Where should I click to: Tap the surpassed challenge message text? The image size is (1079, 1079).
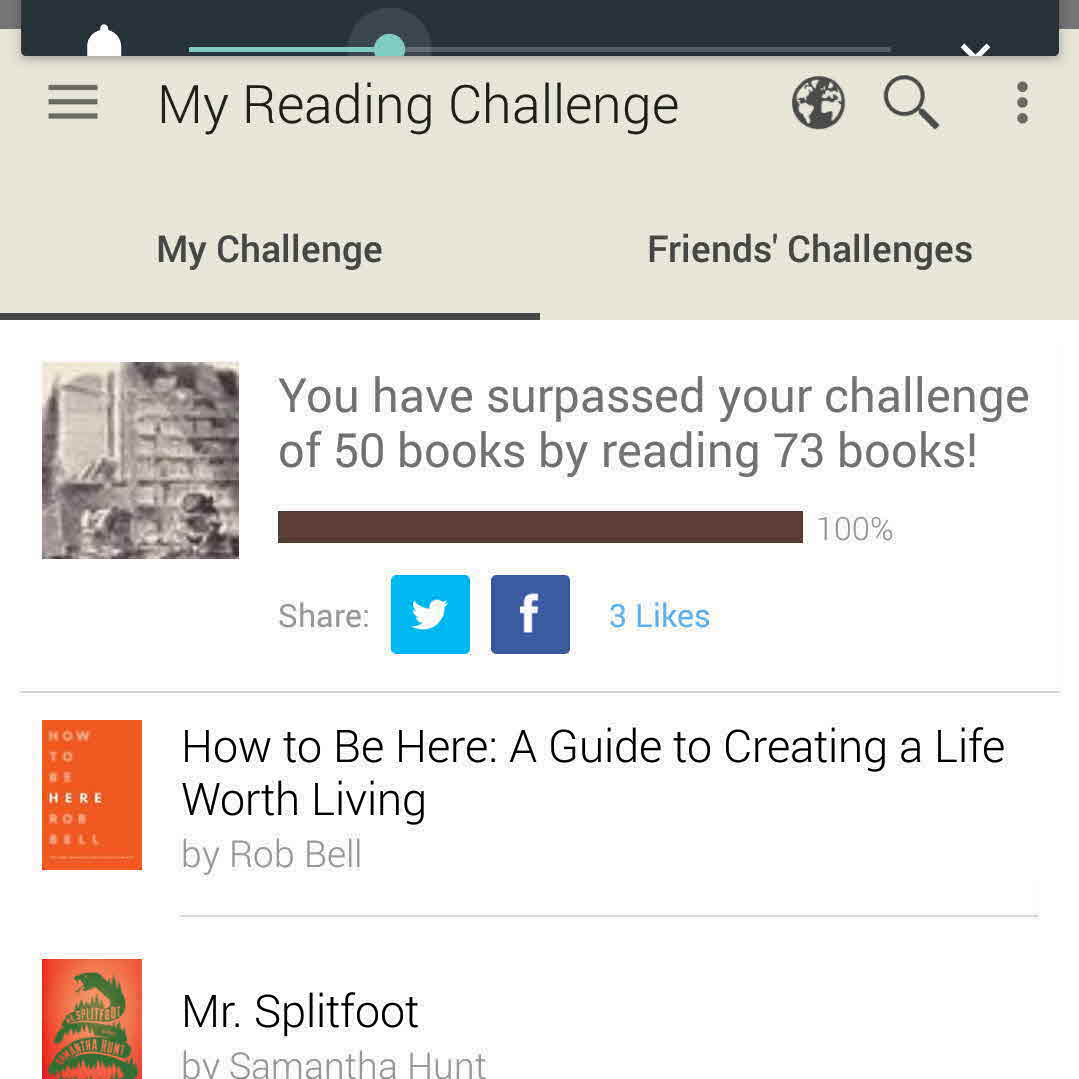(652, 423)
